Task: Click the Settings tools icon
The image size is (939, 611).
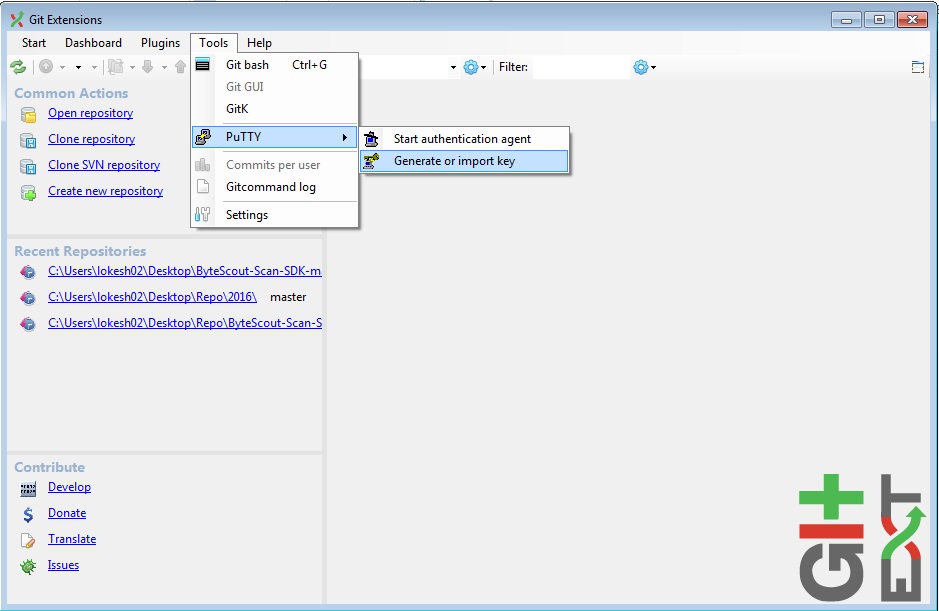Action: (202, 214)
